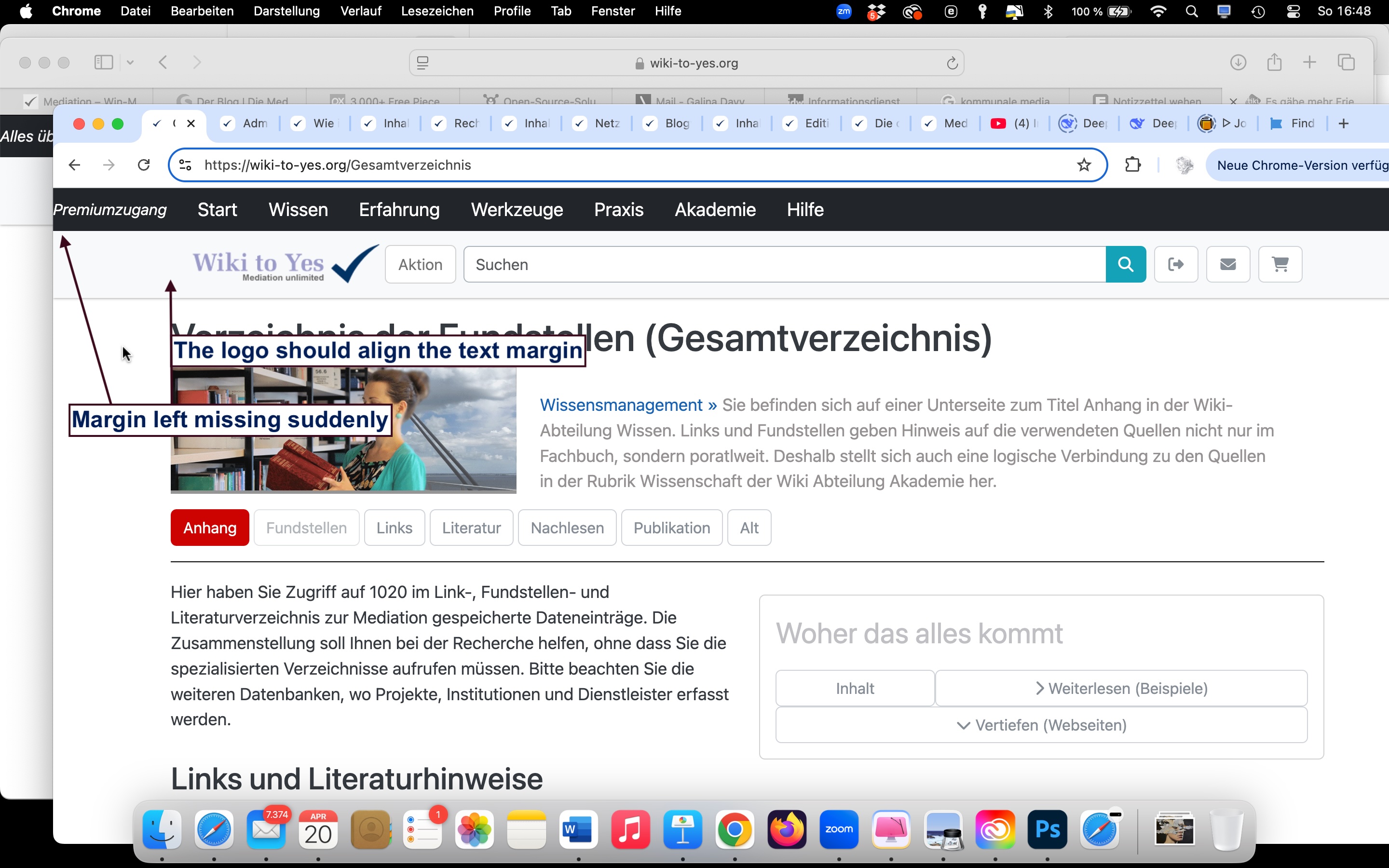Click the teal search magnifier button

point(1126,264)
